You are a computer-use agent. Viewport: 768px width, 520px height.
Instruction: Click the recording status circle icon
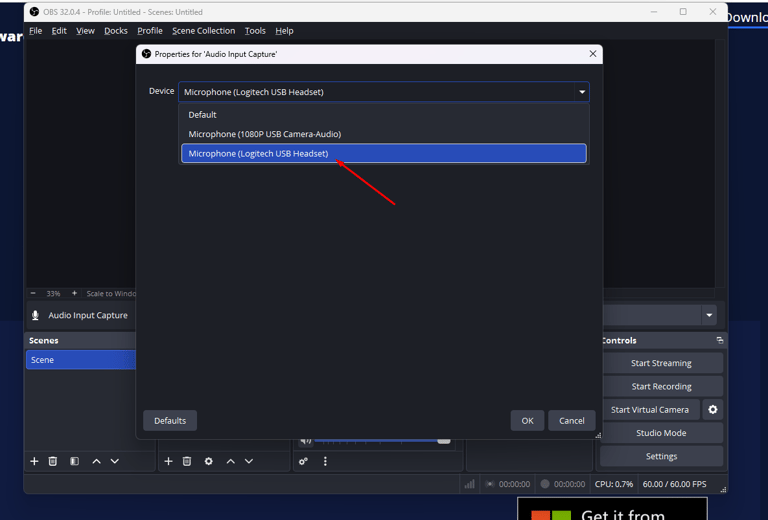coord(545,484)
